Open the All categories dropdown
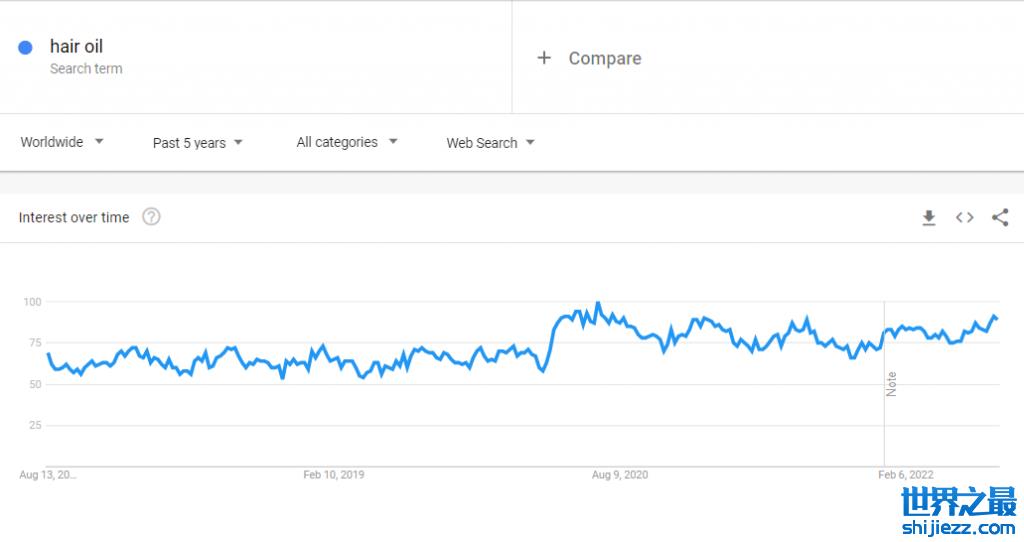 [347, 142]
